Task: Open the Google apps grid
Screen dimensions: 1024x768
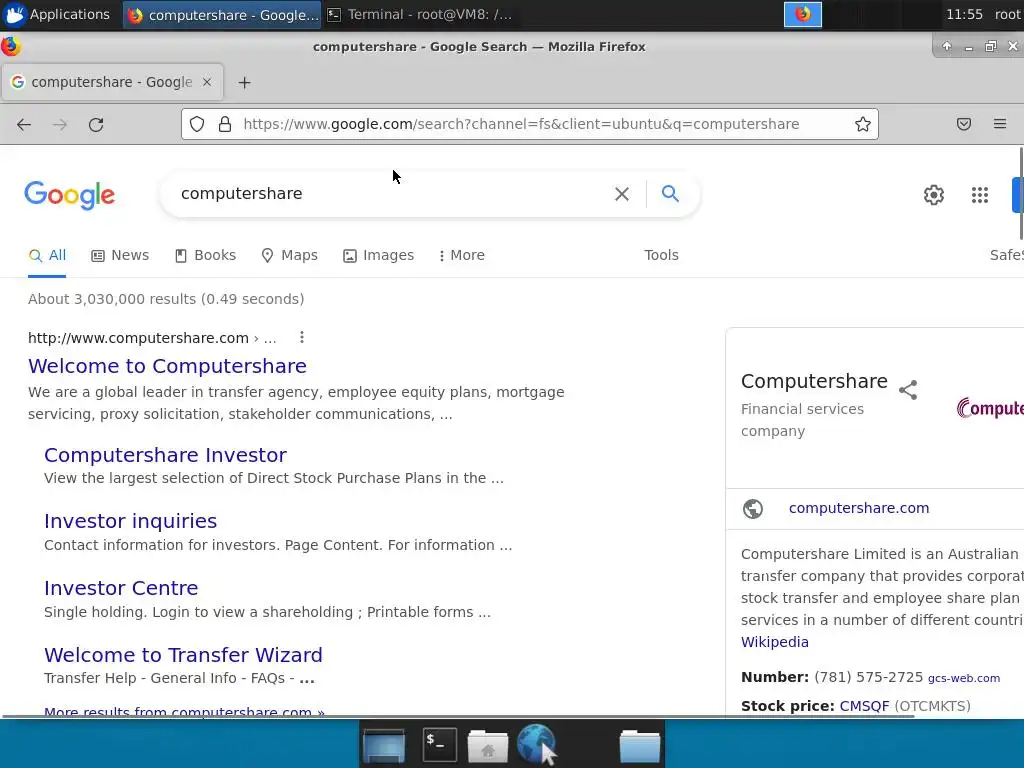Action: pyautogui.click(x=980, y=195)
